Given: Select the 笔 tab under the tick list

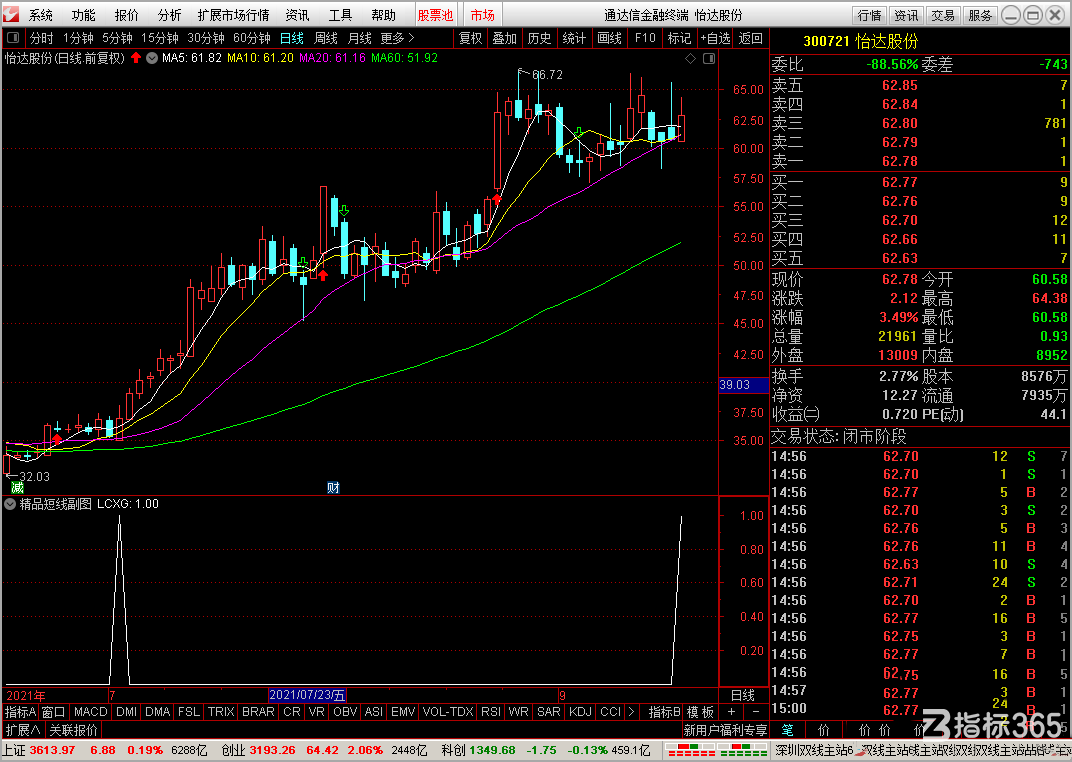Looking at the screenshot, I should [788, 730].
